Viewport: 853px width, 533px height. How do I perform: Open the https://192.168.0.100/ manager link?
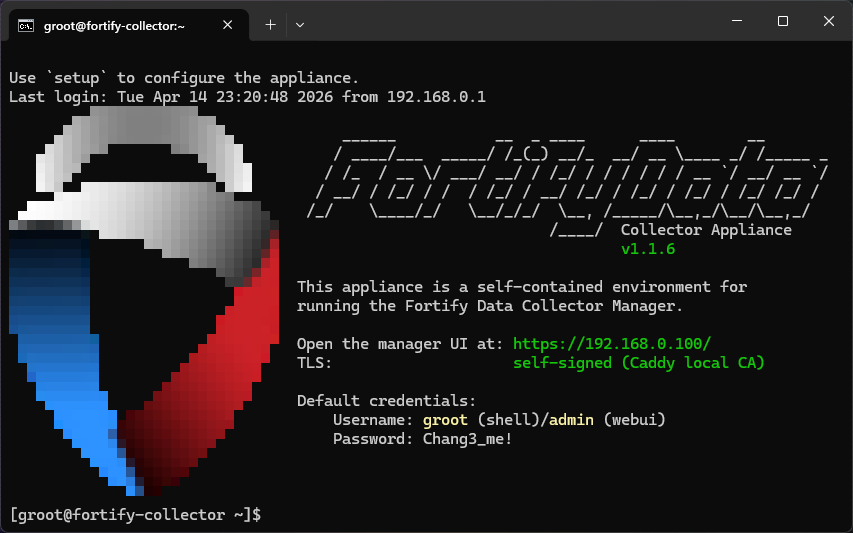[611, 343]
